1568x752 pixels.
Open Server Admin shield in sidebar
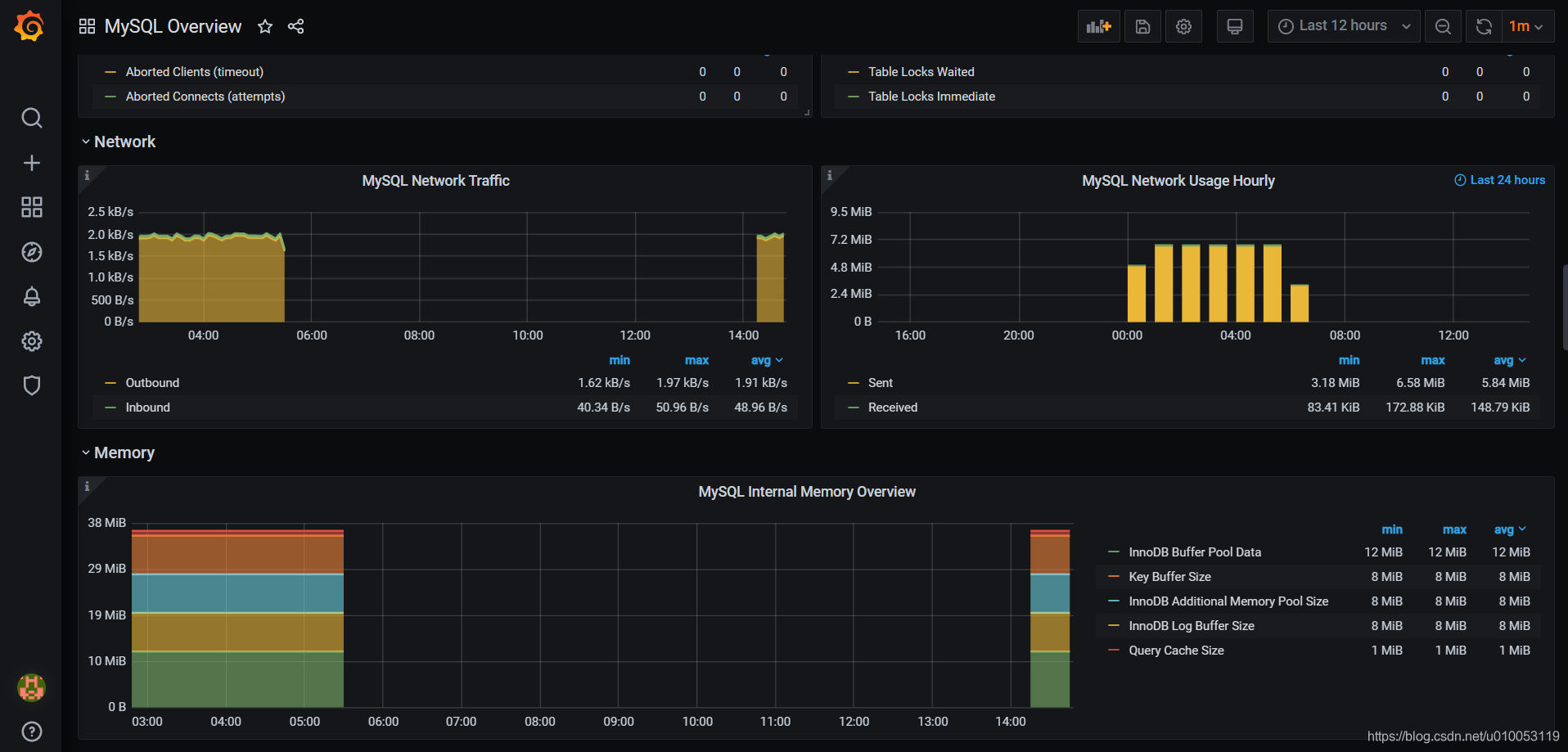point(31,385)
